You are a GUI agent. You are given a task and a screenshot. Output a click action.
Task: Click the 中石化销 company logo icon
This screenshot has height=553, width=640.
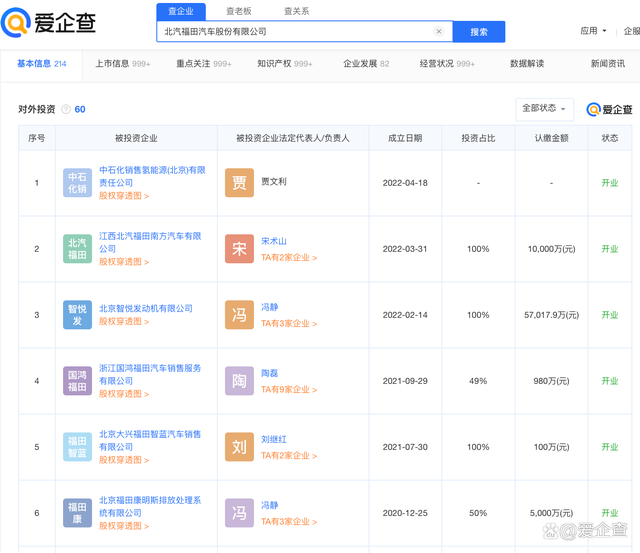[77, 183]
